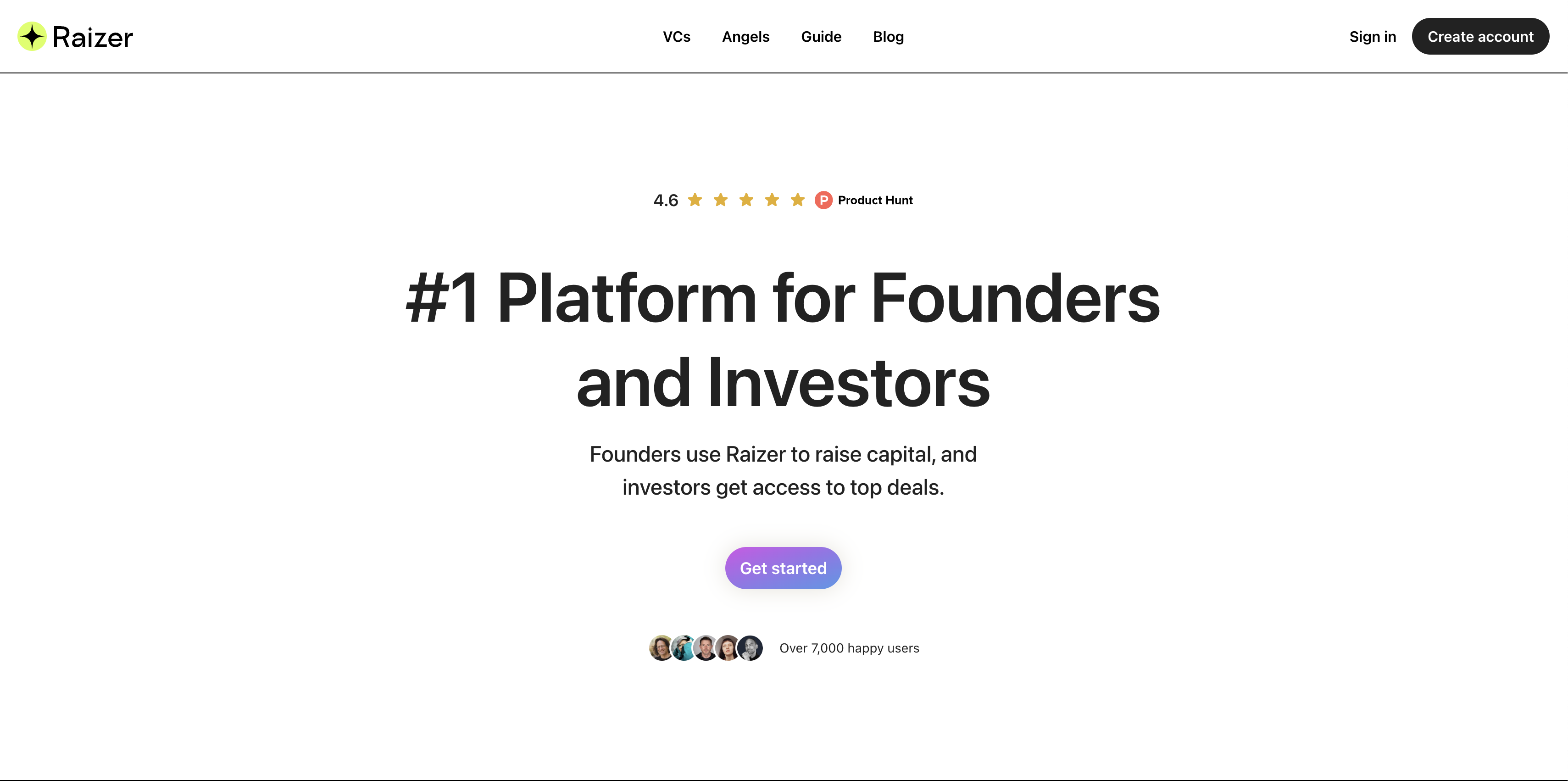
Task: Click the Product Hunt text label
Action: click(x=875, y=200)
